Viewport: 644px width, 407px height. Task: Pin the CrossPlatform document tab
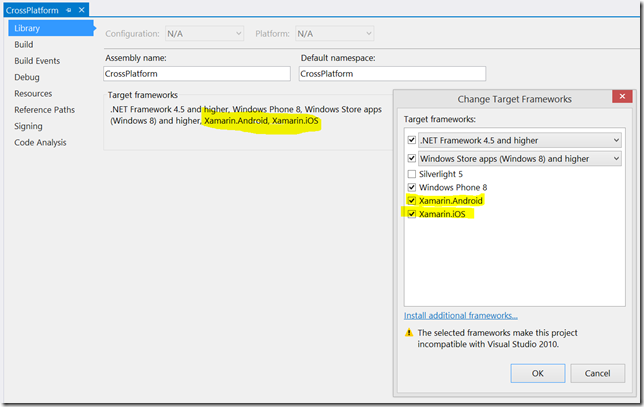point(69,10)
